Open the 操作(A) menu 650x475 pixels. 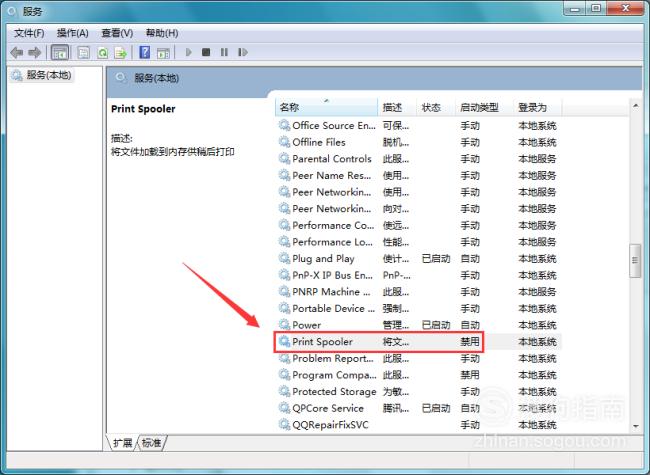[x=73, y=33]
